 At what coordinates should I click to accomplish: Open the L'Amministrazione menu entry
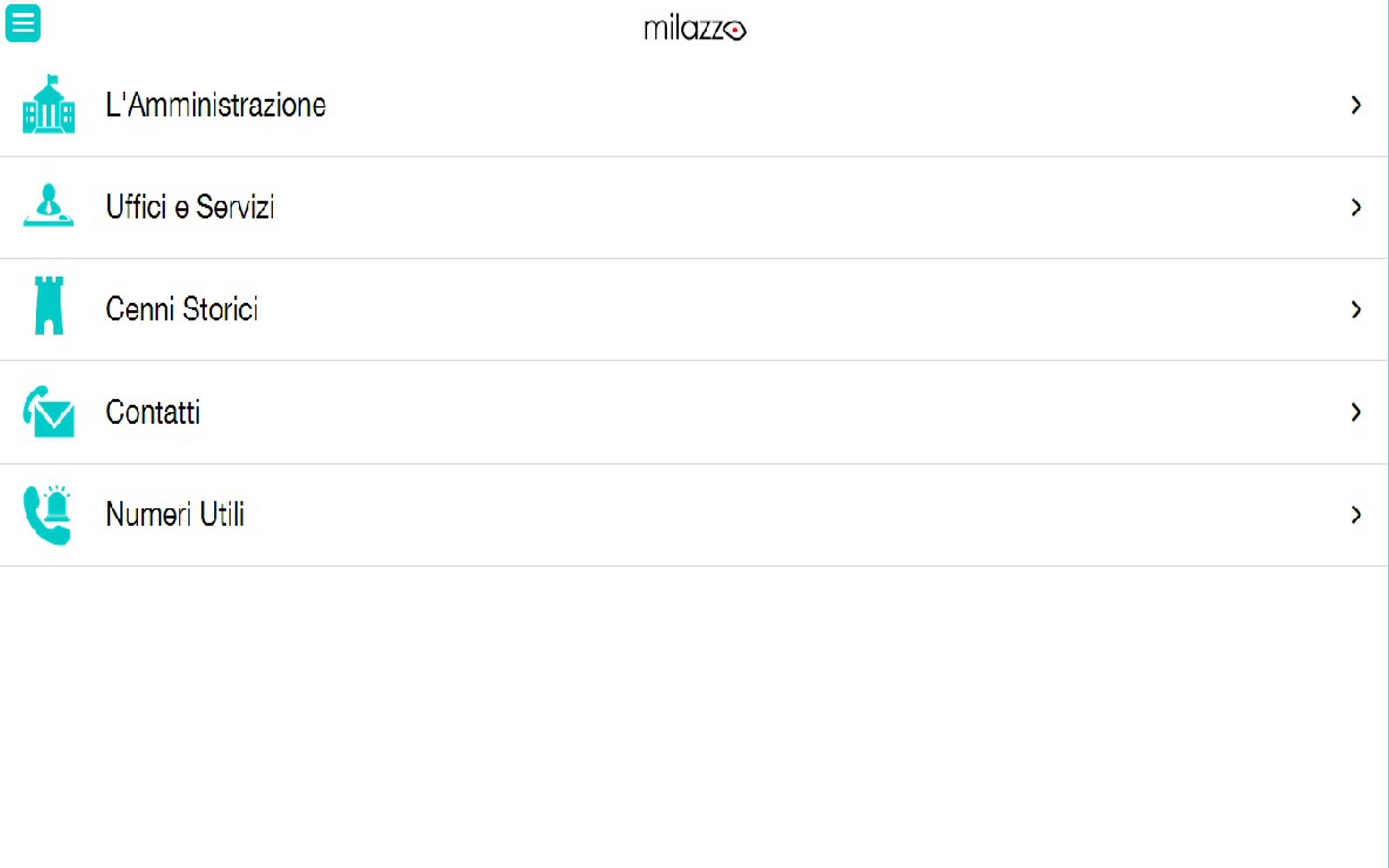[x=216, y=106]
